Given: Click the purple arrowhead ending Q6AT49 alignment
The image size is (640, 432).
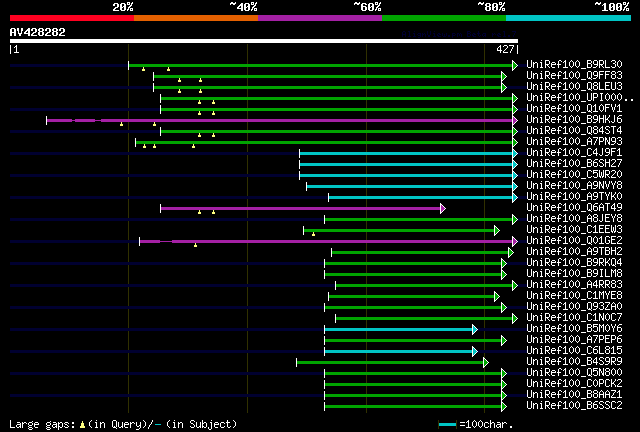Looking at the screenshot, I should point(443,209).
